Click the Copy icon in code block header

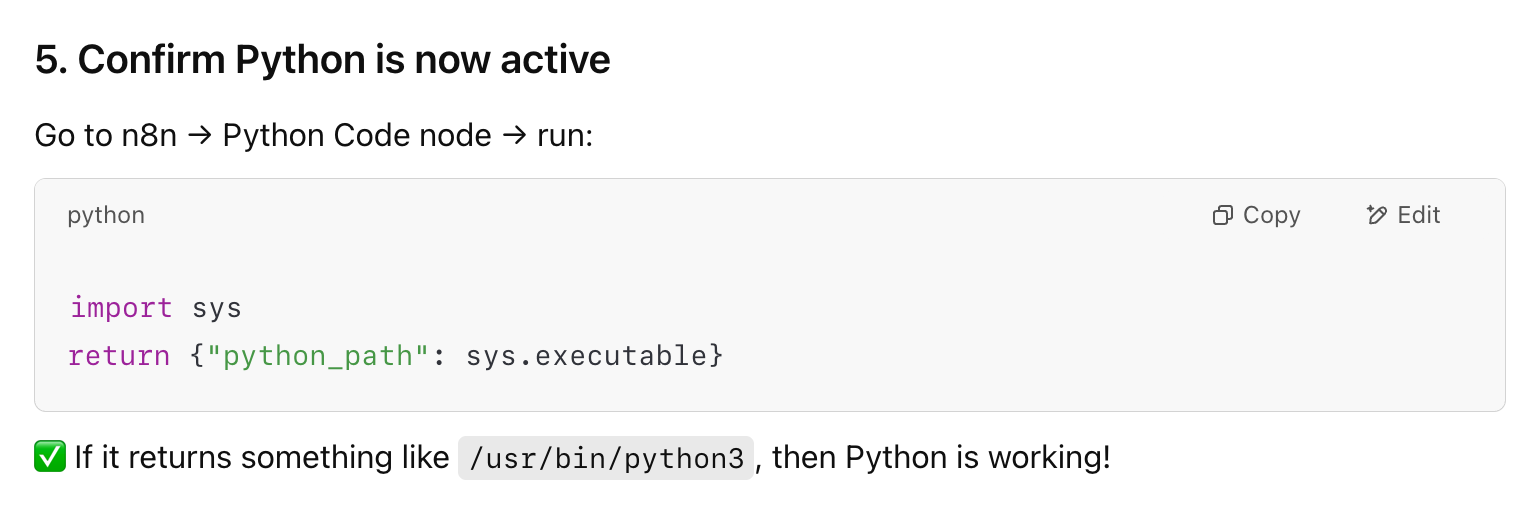[1222, 215]
